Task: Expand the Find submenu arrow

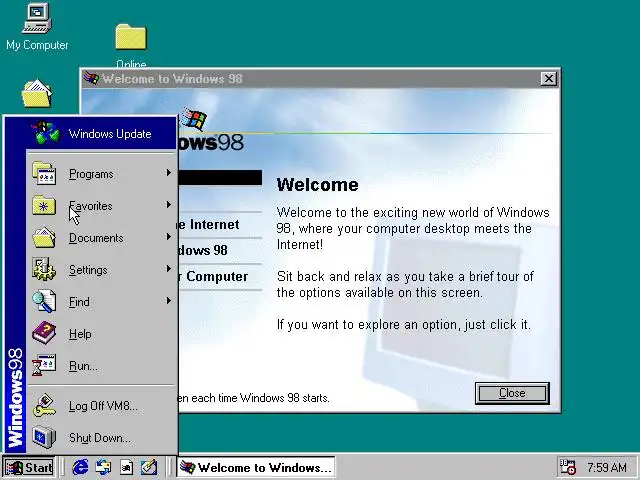Action: tap(169, 301)
